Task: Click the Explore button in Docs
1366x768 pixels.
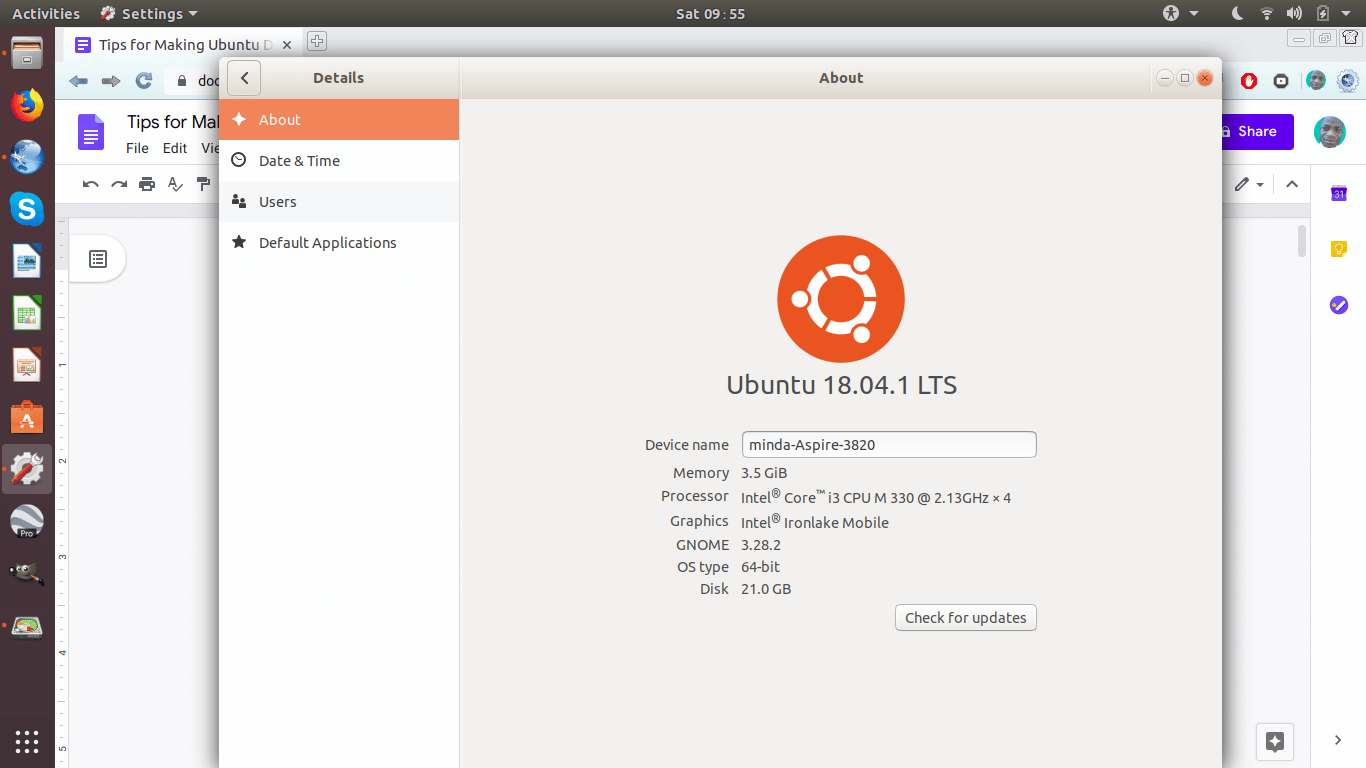Action: (x=1275, y=741)
